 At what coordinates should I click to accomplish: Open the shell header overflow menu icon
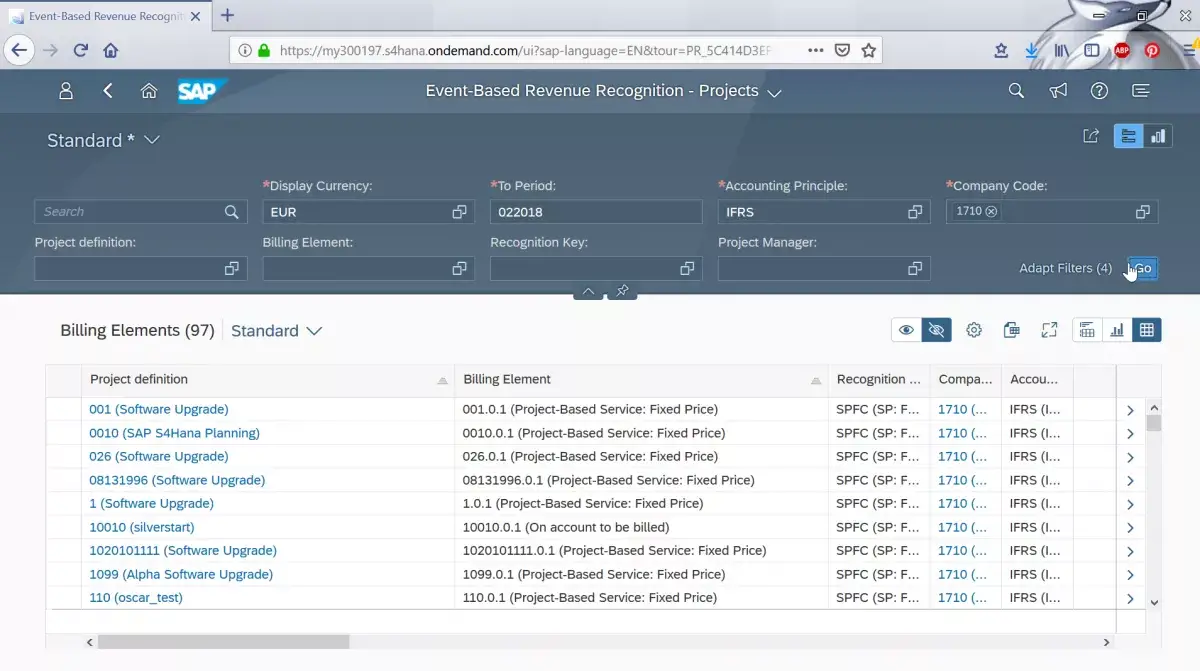tap(1140, 91)
